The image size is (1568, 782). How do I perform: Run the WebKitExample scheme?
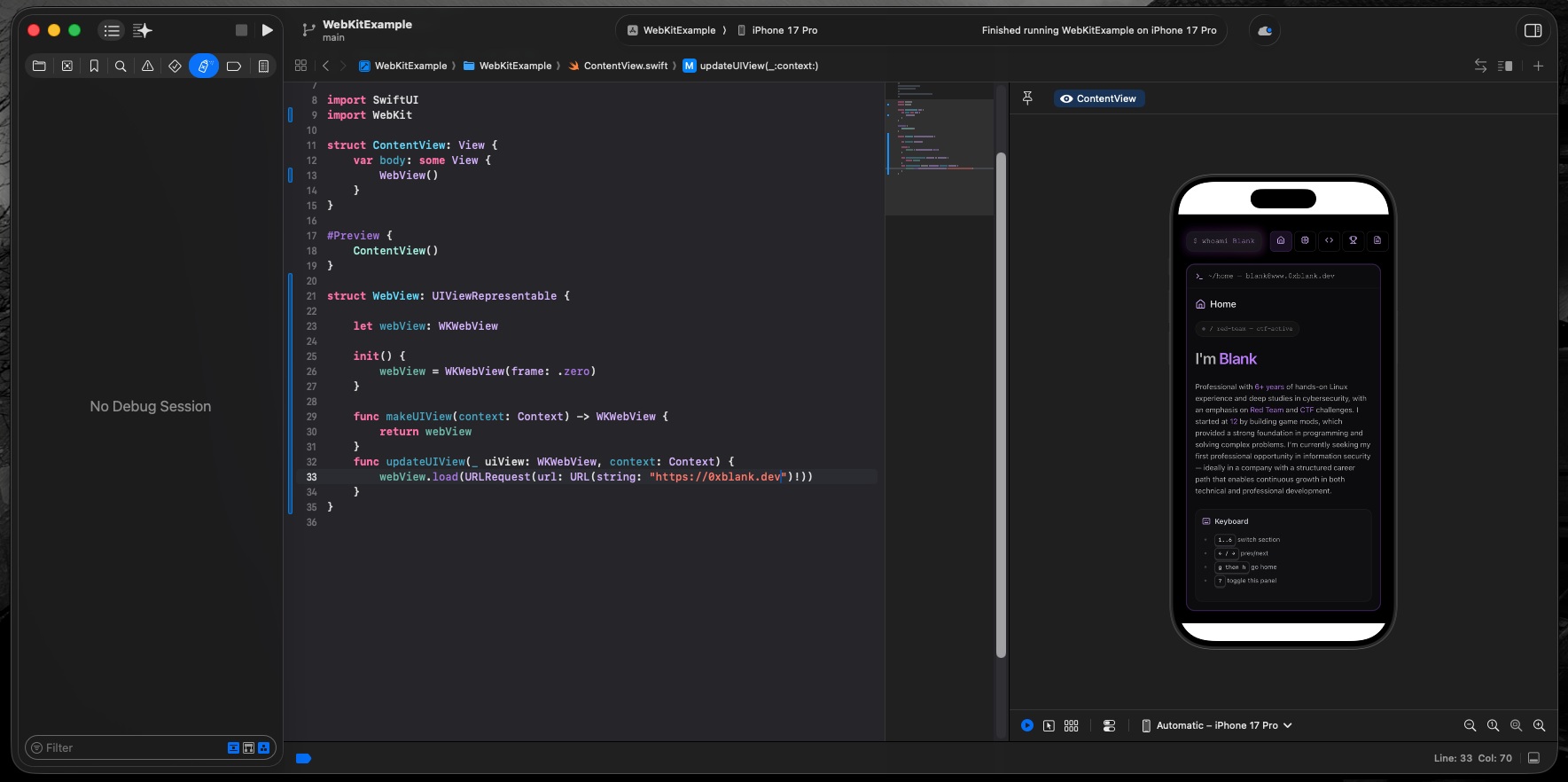267,30
